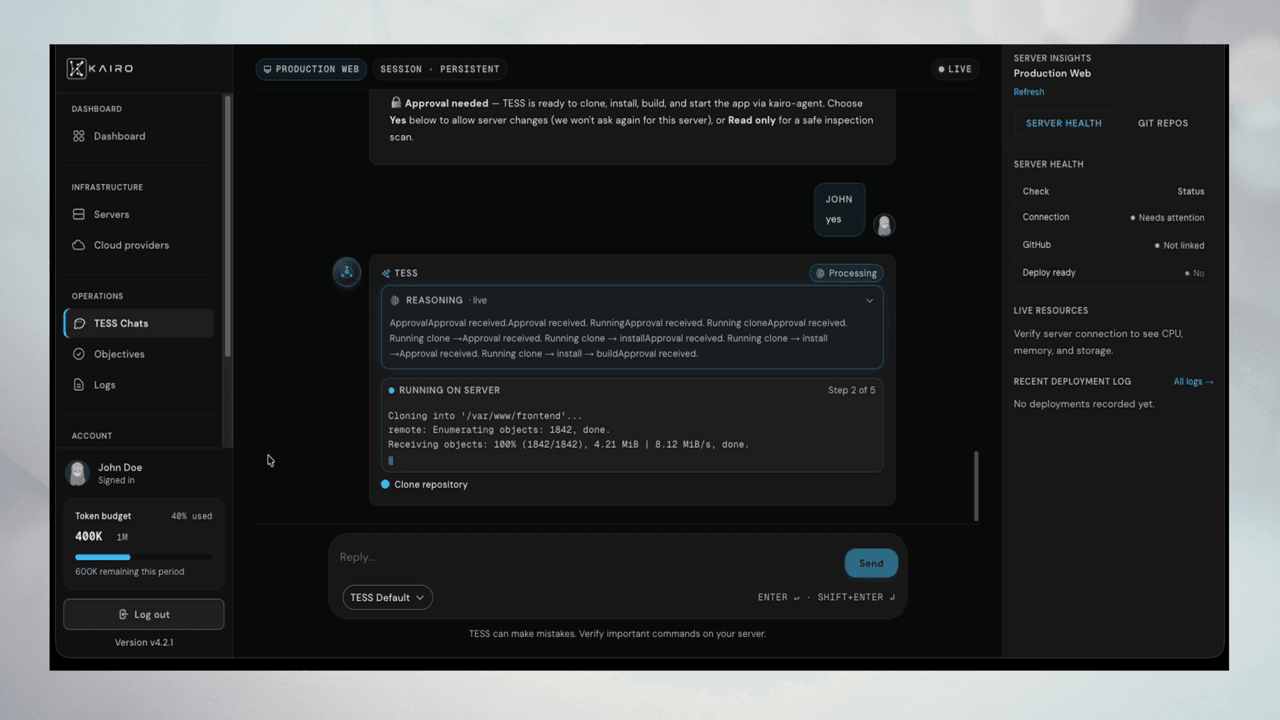1280x720 pixels.
Task: Click the Step 2 of 5 label
Action: (x=851, y=390)
